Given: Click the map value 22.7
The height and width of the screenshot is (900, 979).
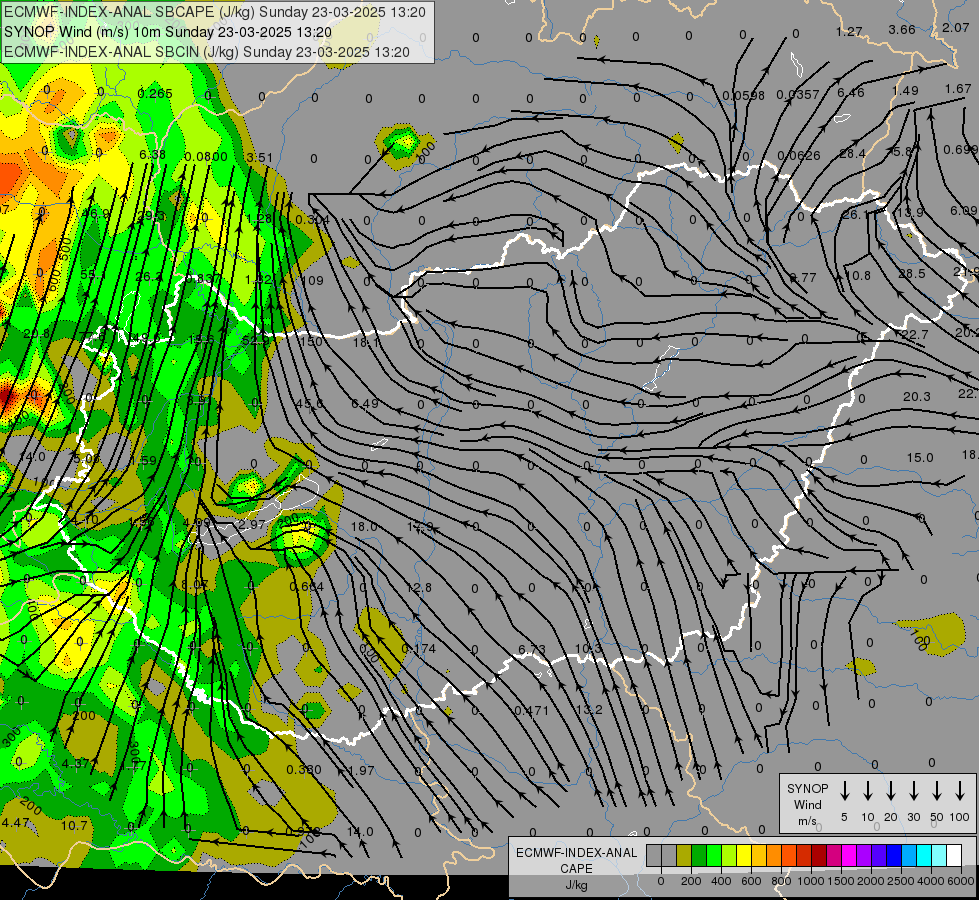Looking at the screenshot, I should [915, 335].
